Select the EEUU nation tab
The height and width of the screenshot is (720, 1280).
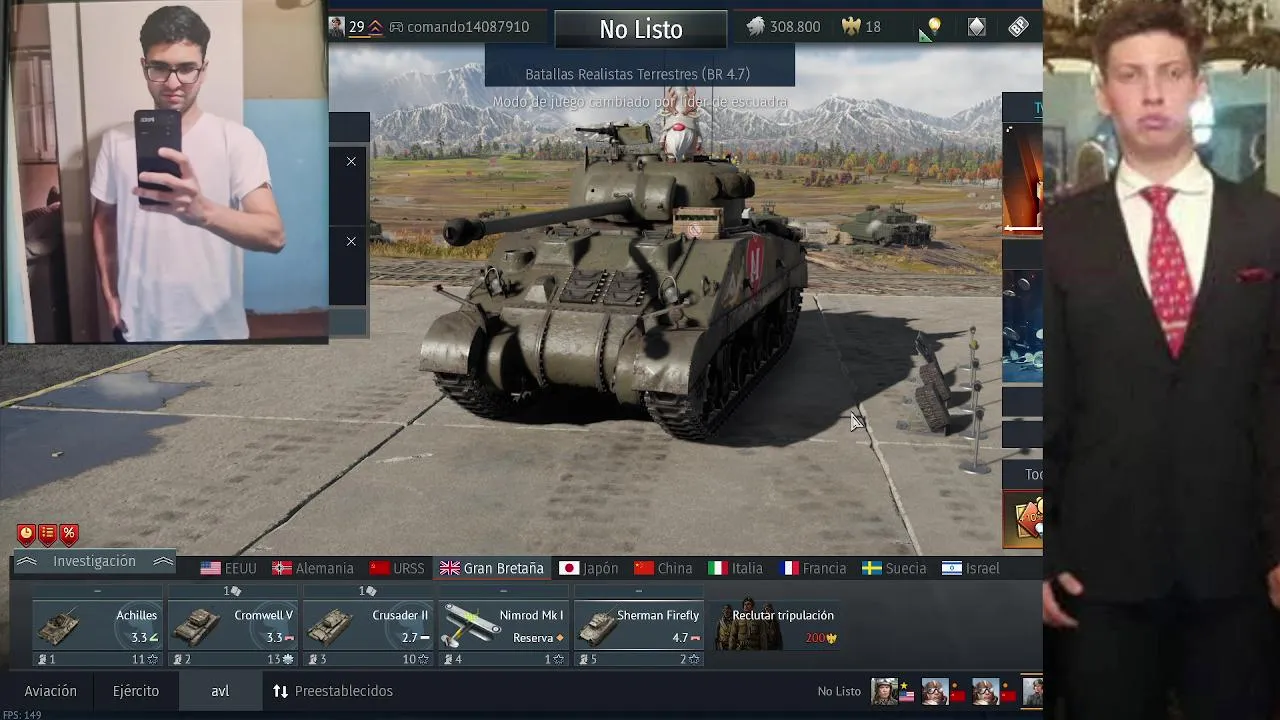229,568
